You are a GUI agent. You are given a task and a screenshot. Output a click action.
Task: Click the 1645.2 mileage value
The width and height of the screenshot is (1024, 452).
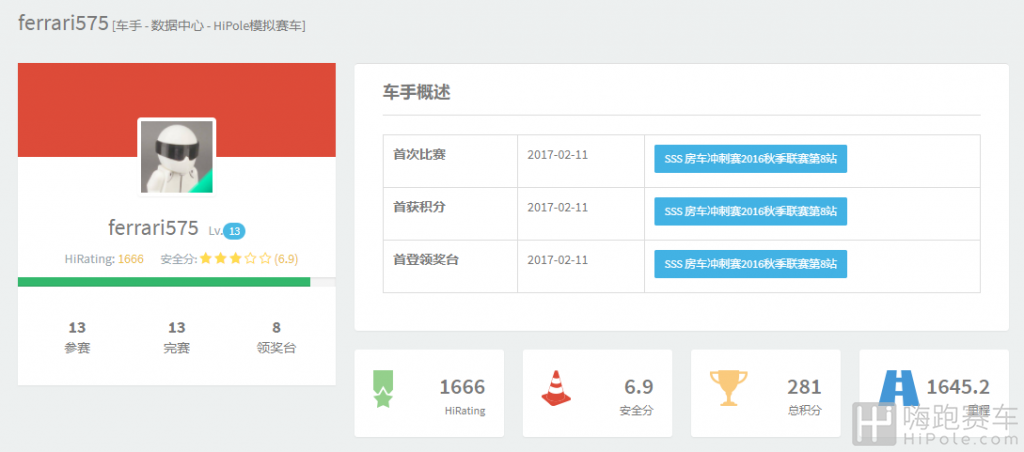point(958,387)
